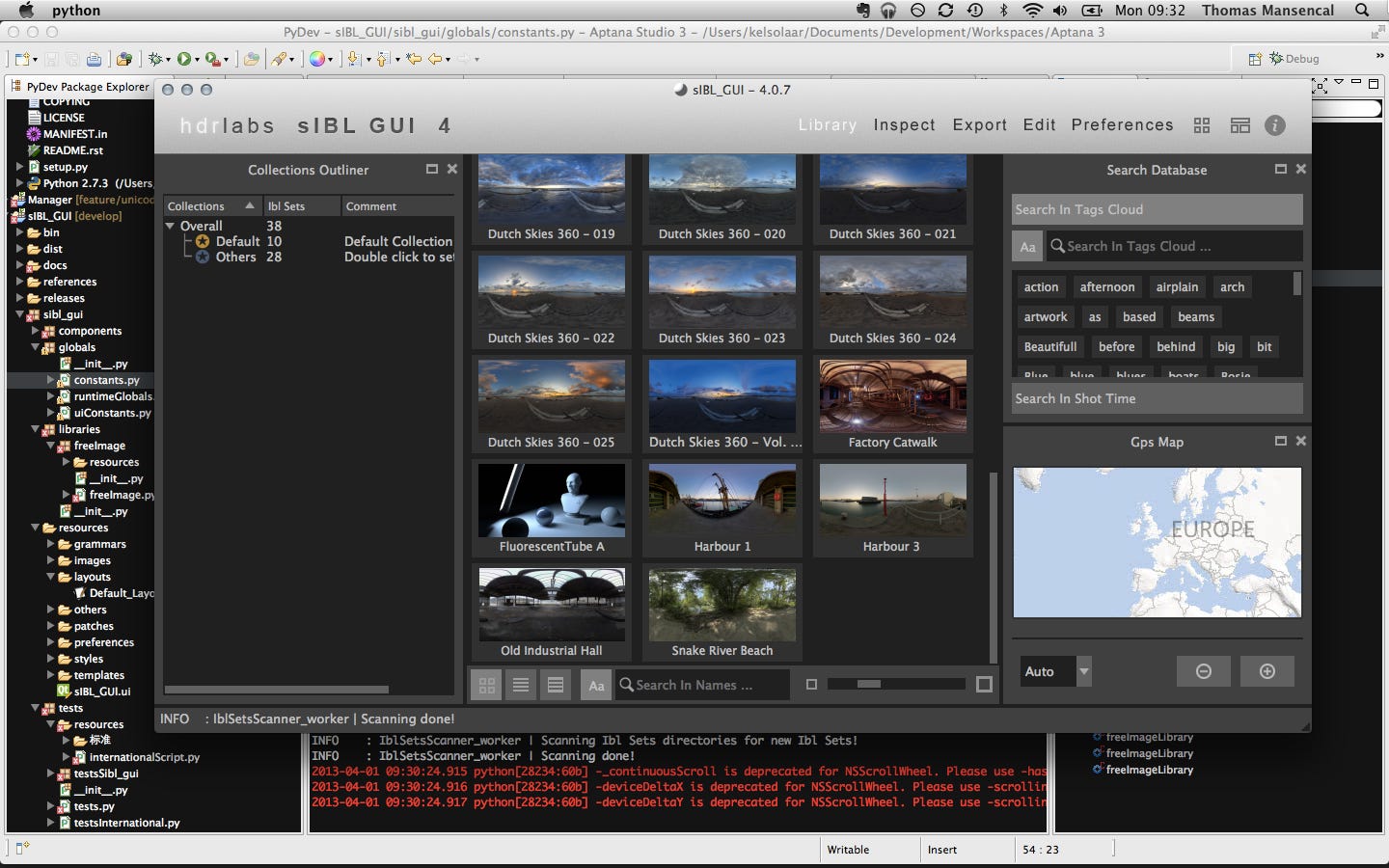Expand the components folder in Package Explorer

pyautogui.click(x=36, y=331)
